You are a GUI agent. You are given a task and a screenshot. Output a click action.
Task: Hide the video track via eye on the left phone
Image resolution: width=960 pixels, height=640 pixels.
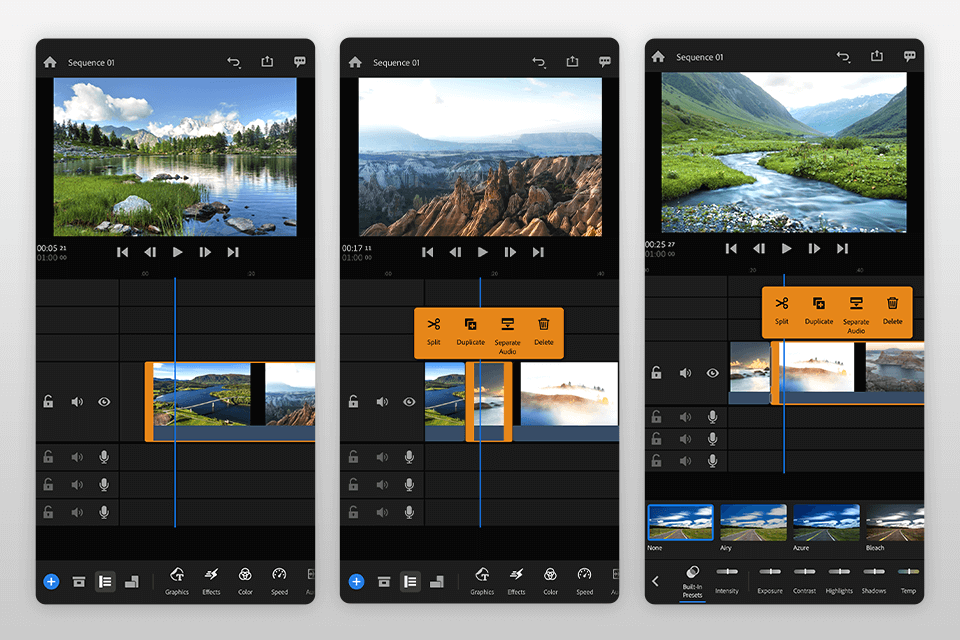(x=104, y=402)
